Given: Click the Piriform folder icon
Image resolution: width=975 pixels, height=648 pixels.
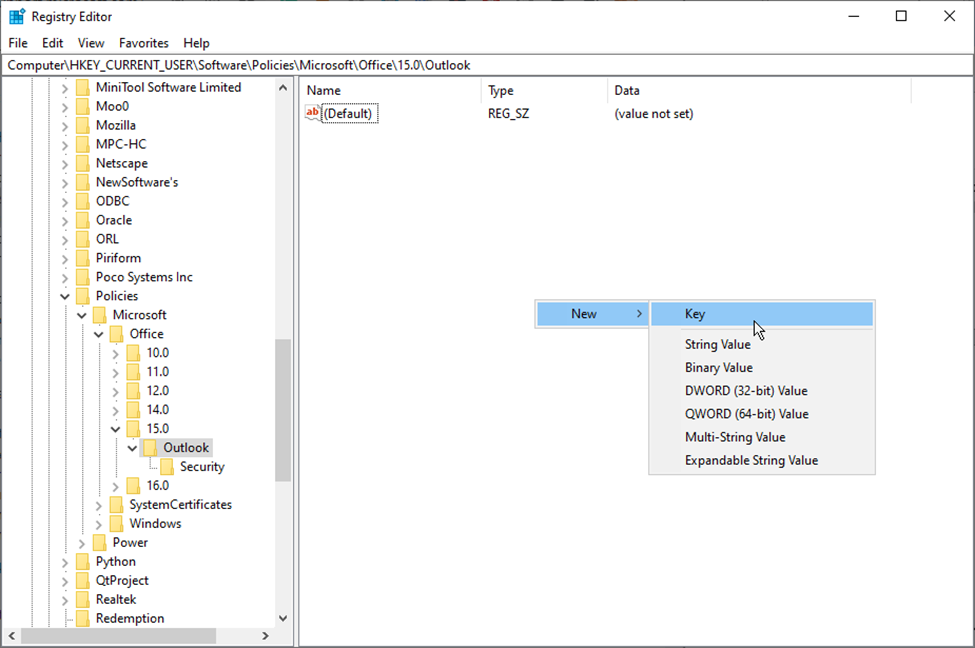Looking at the screenshot, I should click(x=83, y=258).
